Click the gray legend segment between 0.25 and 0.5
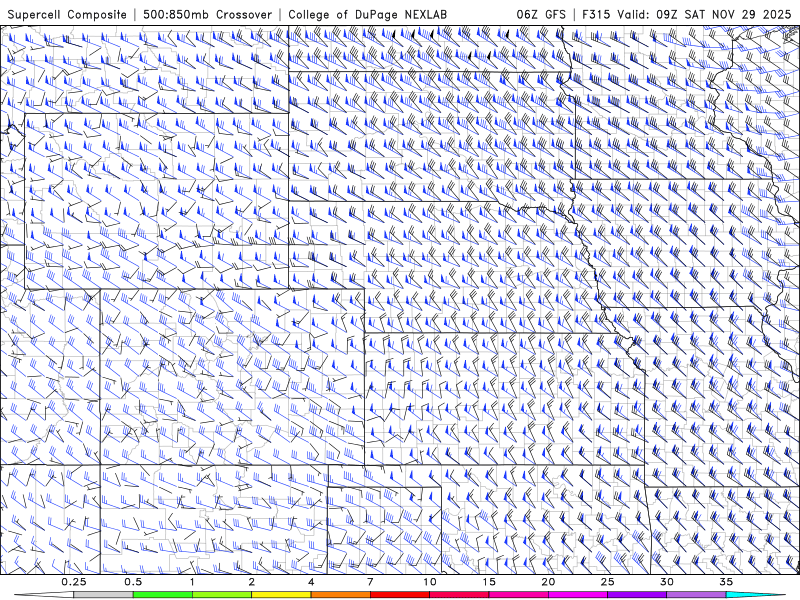The image size is (800, 600). (103, 595)
